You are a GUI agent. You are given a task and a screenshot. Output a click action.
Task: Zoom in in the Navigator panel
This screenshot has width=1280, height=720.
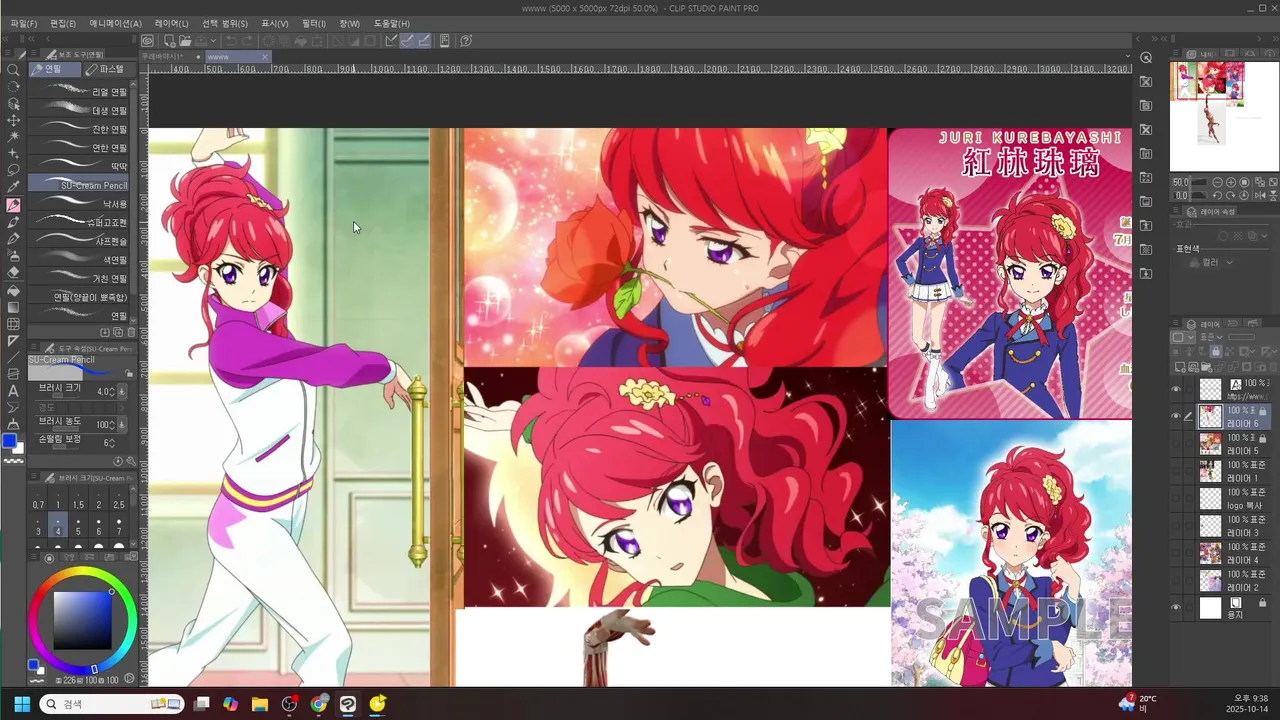(x=1231, y=183)
